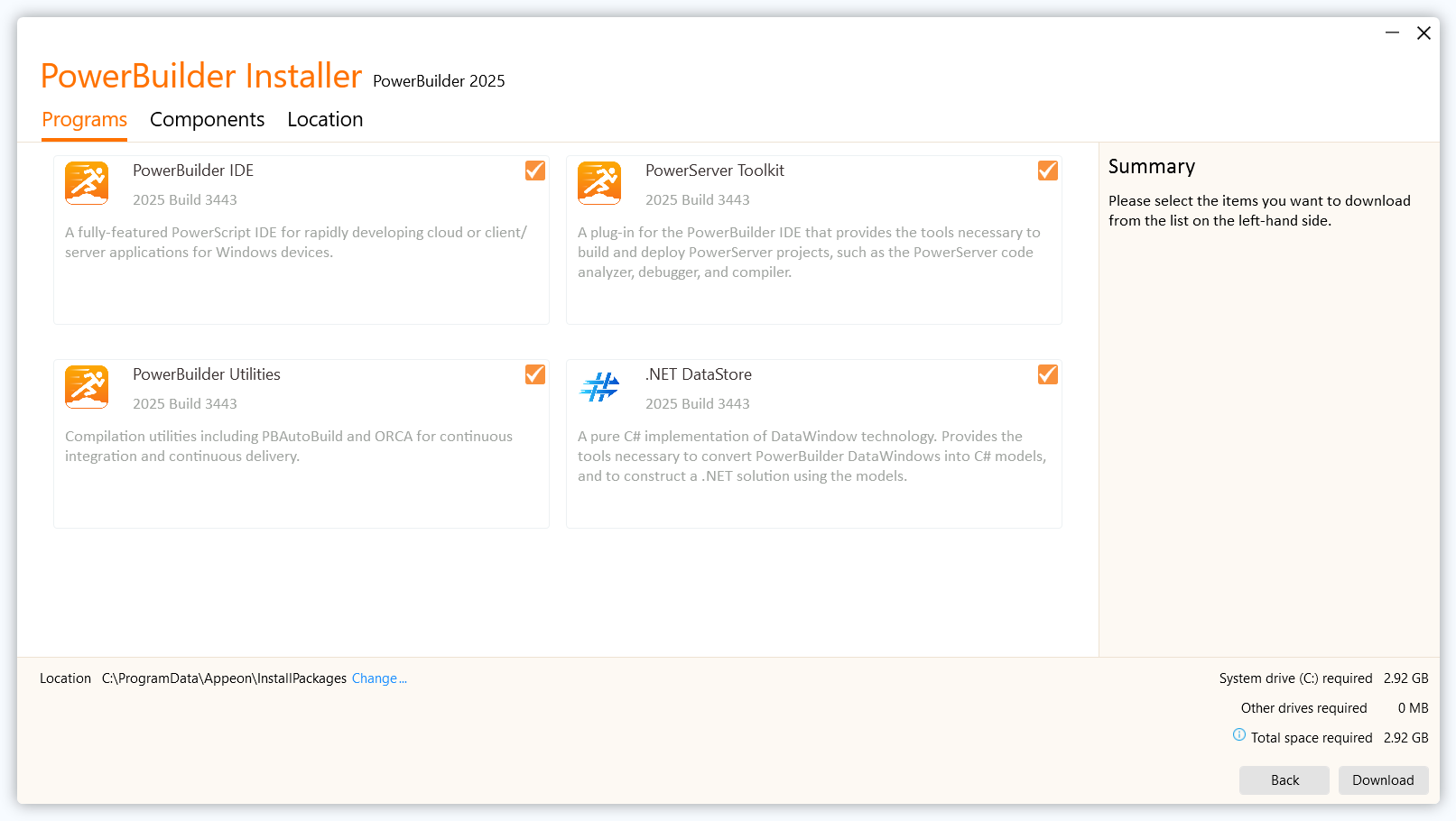Select the Programs tab
Viewport: 1456px width, 821px height.
tap(84, 120)
